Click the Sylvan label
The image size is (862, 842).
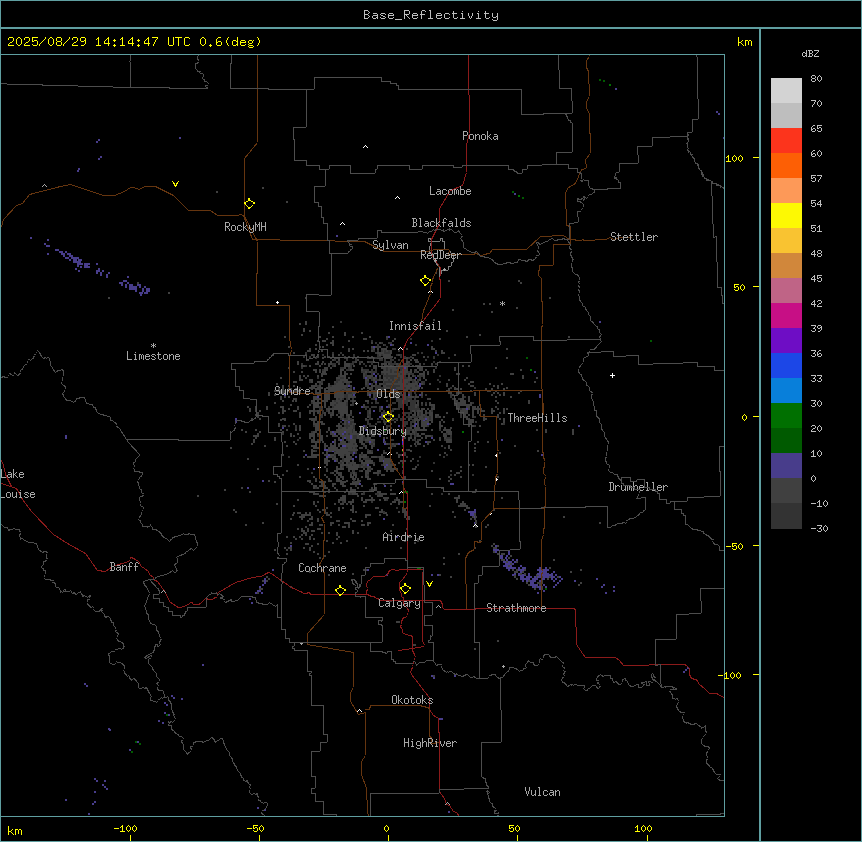click(x=390, y=245)
